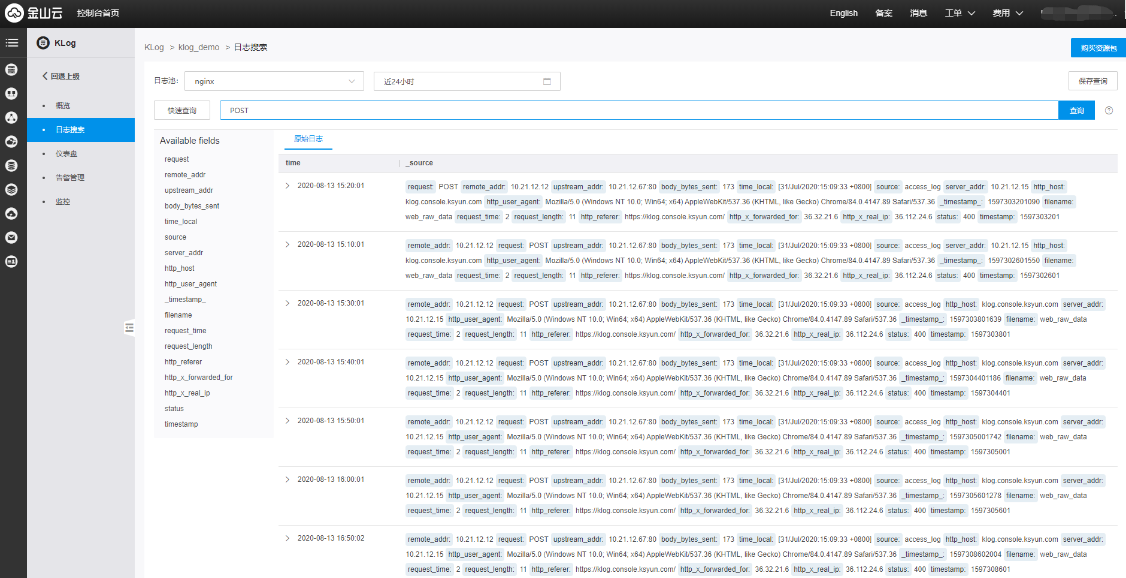Click the envelope mail icon in left rail

coord(12,237)
